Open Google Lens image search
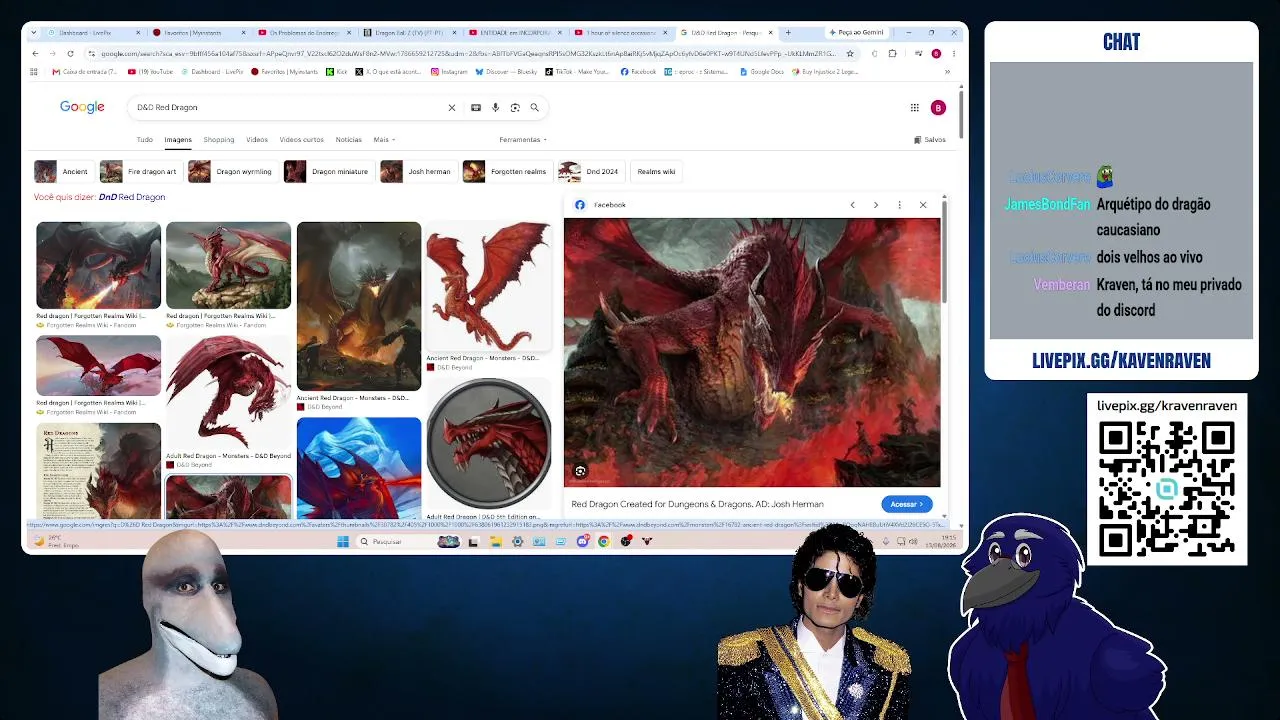This screenshot has height=720, width=1280. [x=515, y=108]
